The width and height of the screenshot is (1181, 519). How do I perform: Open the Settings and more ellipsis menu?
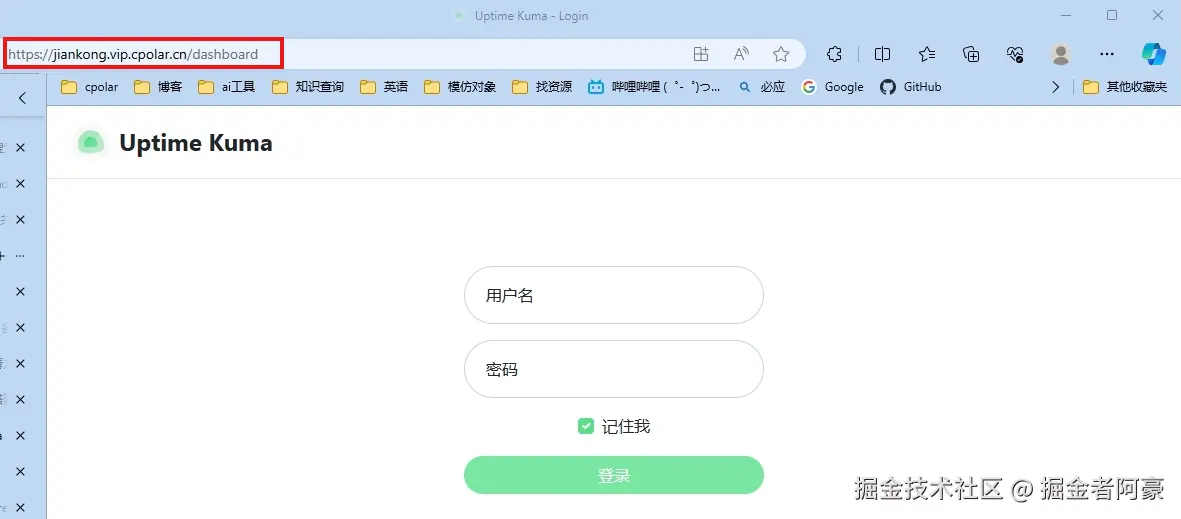pos(1106,54)
